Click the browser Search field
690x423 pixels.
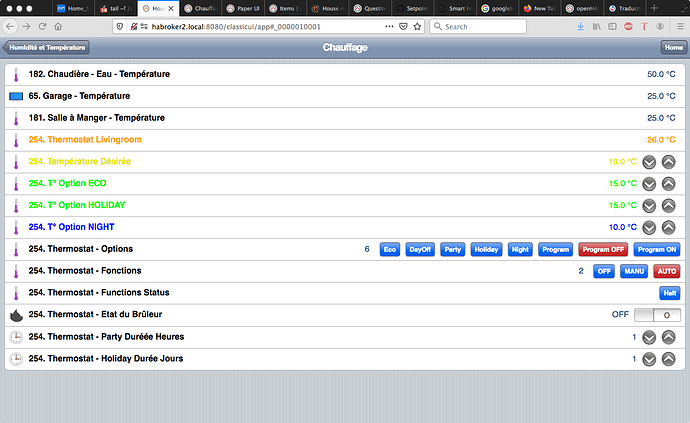478,26
